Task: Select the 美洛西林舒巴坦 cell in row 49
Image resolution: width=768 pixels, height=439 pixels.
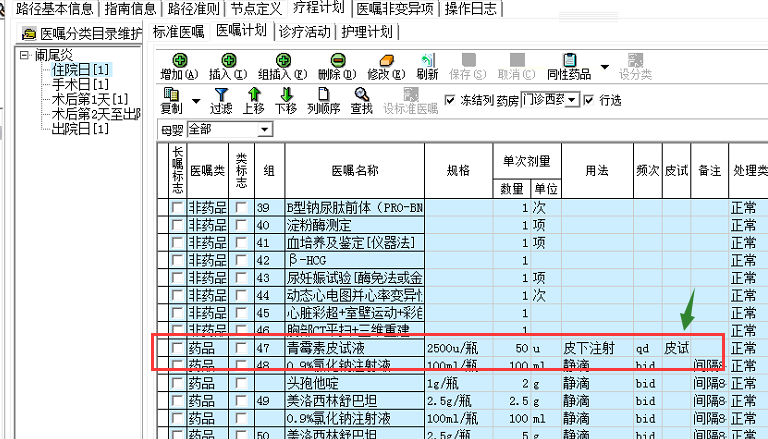Action: [x=355, y=401]
